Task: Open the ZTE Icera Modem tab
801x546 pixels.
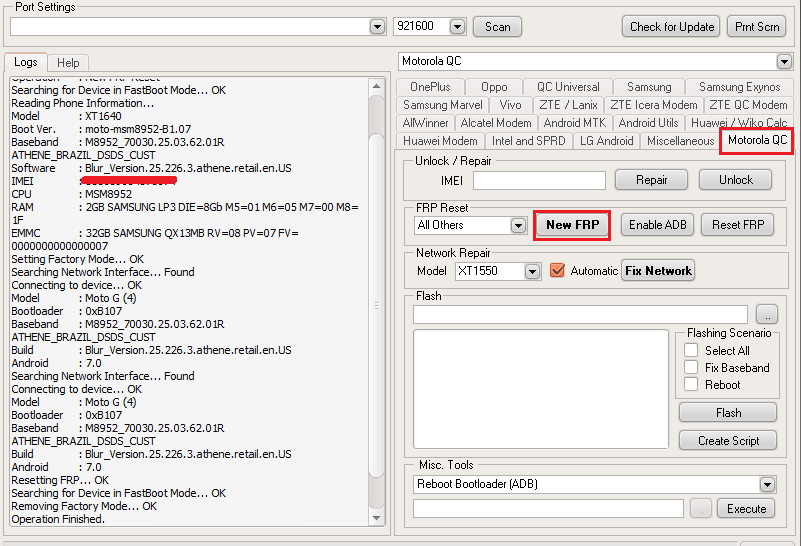Action: tap(653, 105)
